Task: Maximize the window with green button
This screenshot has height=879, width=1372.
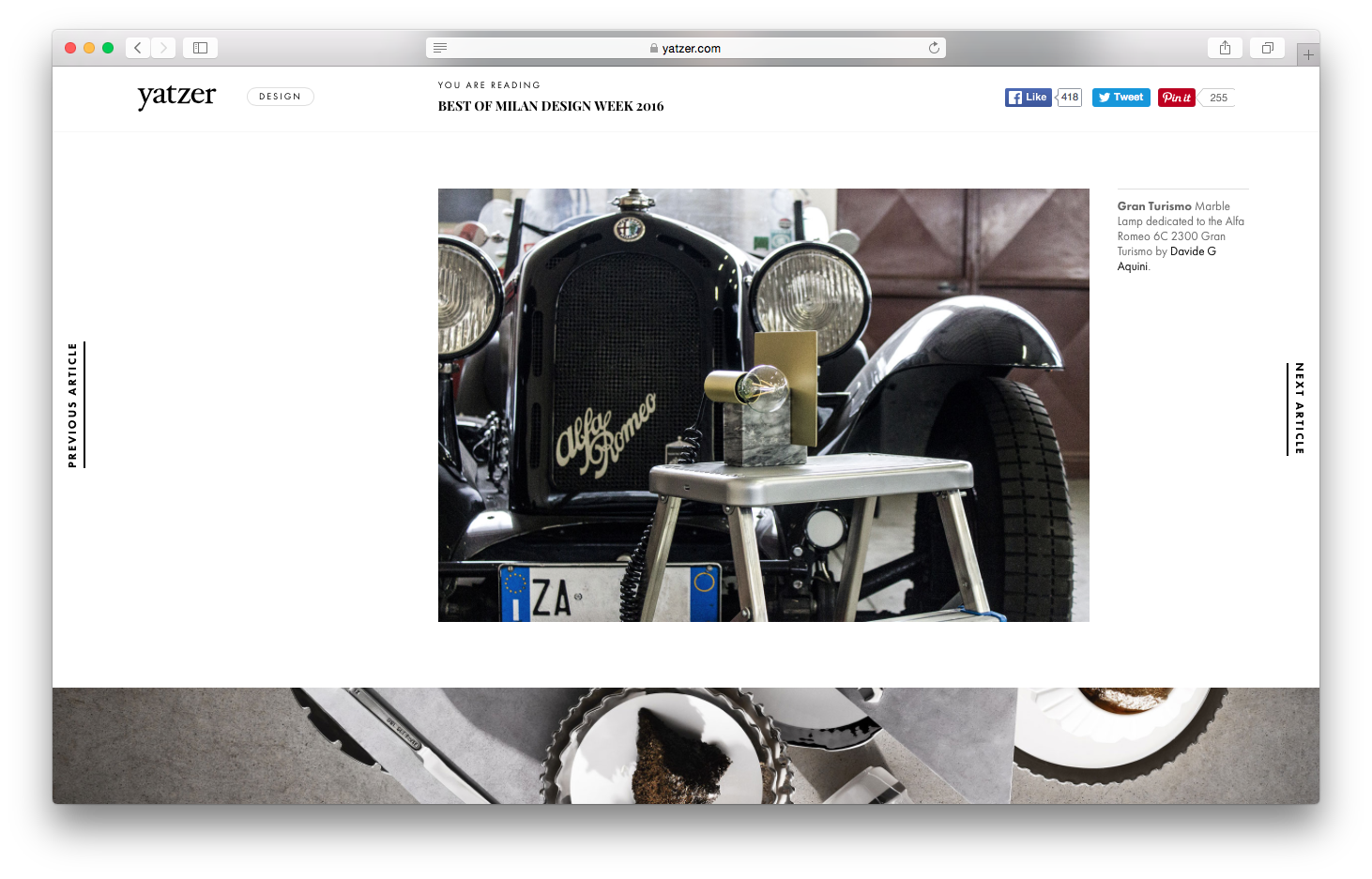Action: click(108, 48)
